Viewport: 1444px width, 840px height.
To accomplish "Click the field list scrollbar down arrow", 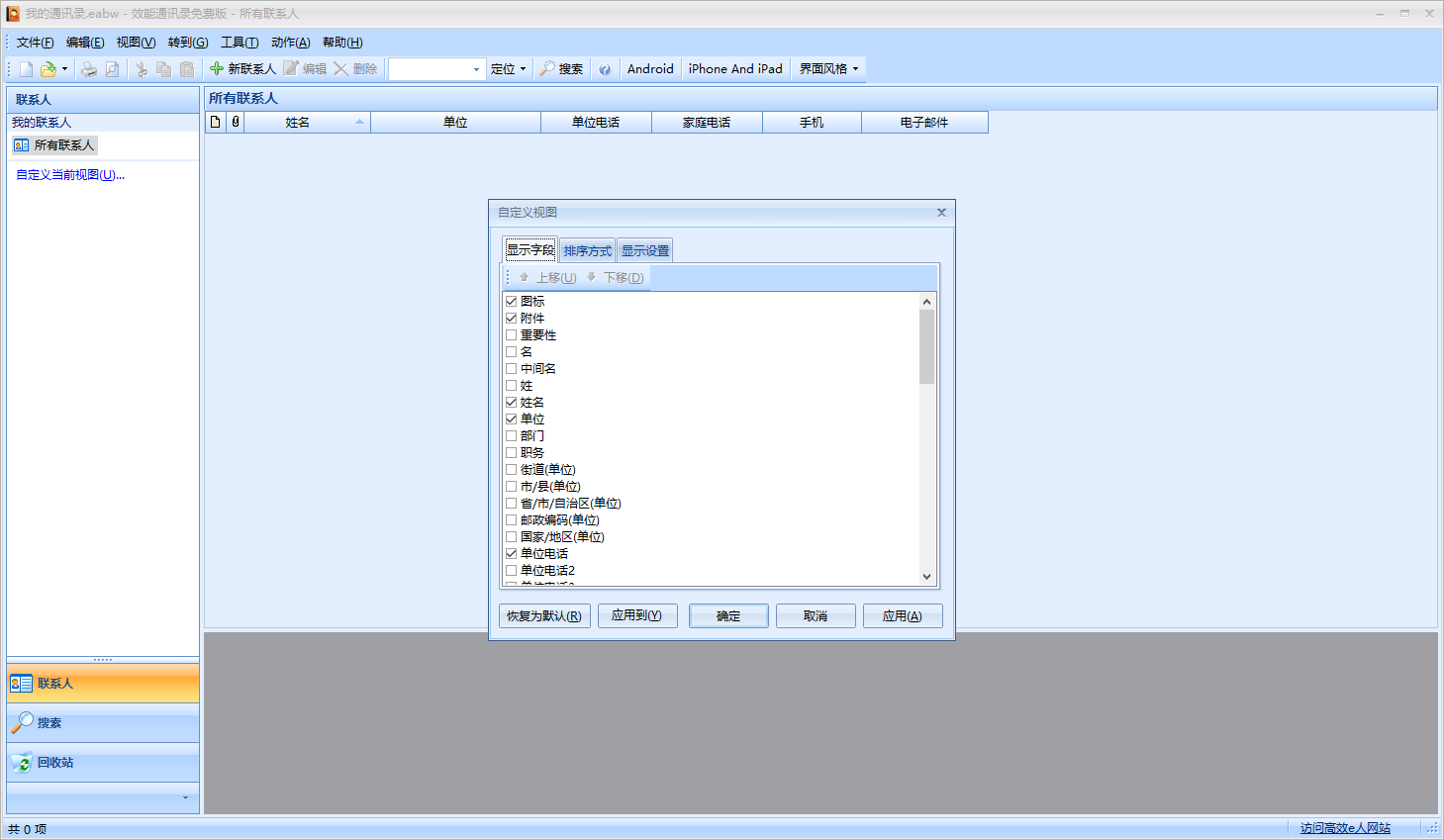I will pos(926,577).
